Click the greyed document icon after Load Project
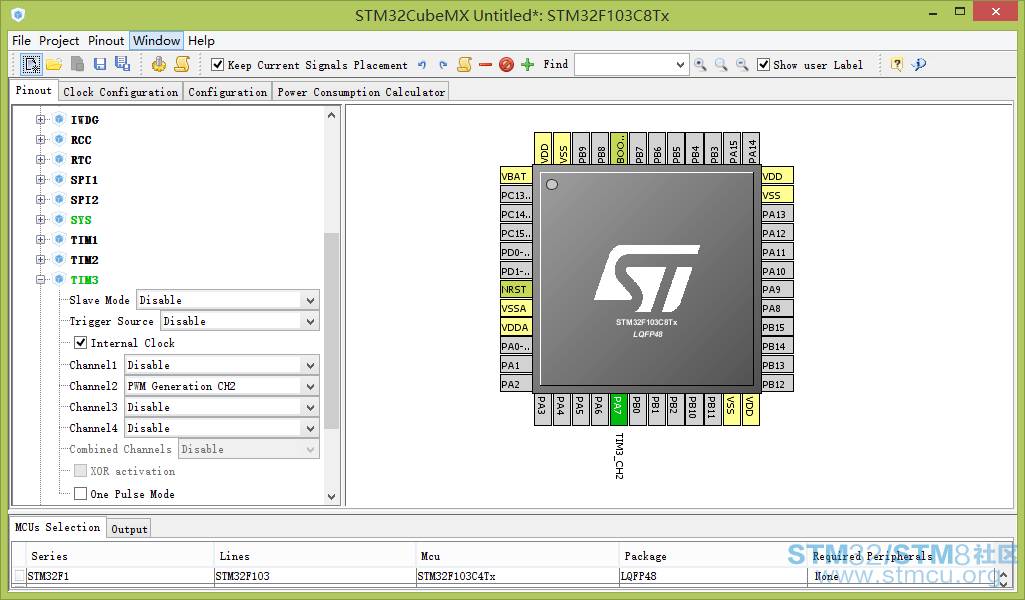The width and height of the screenshot is (1025, 600). coord(77,64)
